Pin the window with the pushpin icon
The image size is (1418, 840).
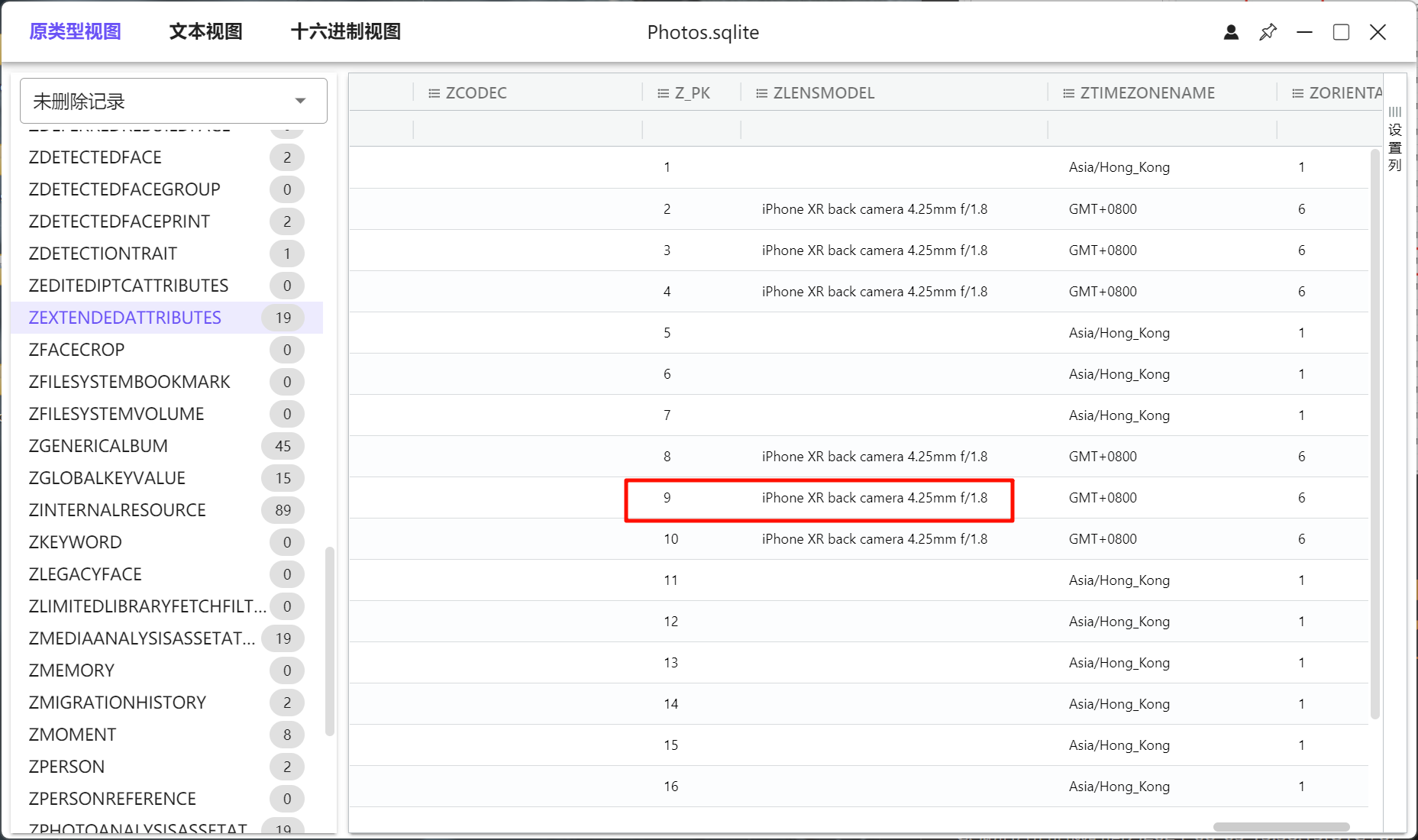pyautogui.click(x=1268, y=32)
